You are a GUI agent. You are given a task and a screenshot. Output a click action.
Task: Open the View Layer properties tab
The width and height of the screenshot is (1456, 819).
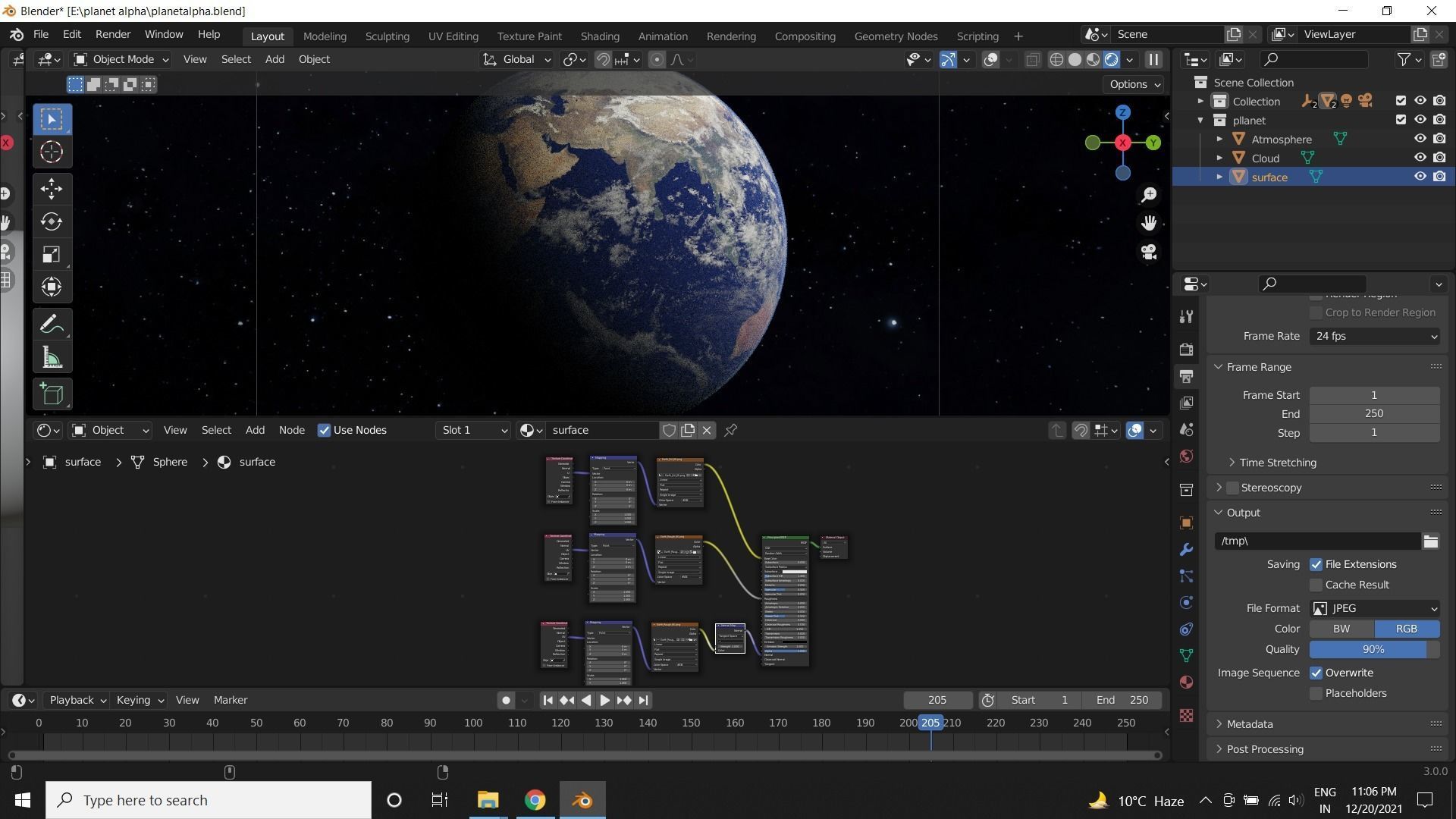pyautogui.click(x=1187, y=403)
